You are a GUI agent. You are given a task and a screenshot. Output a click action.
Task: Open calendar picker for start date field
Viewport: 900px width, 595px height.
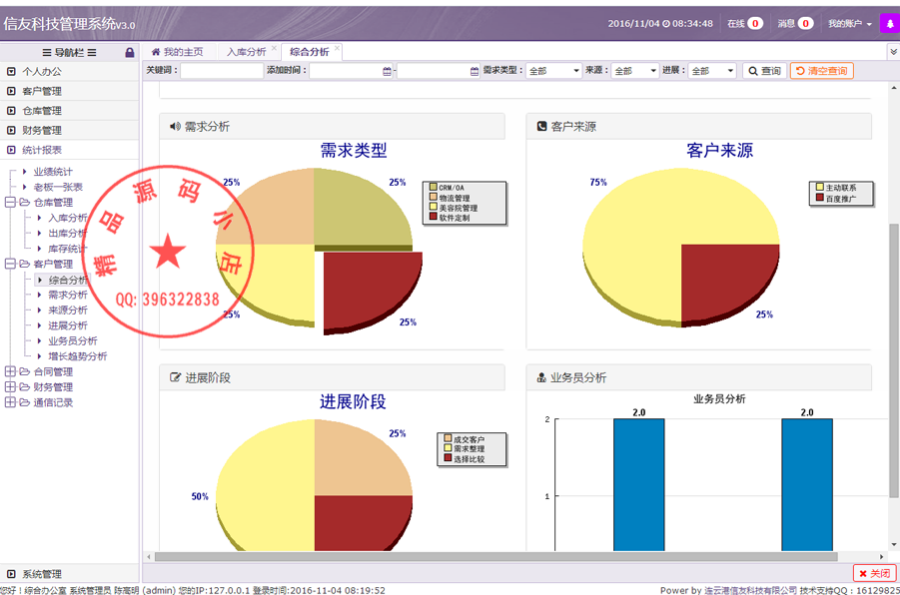[387, 71]
